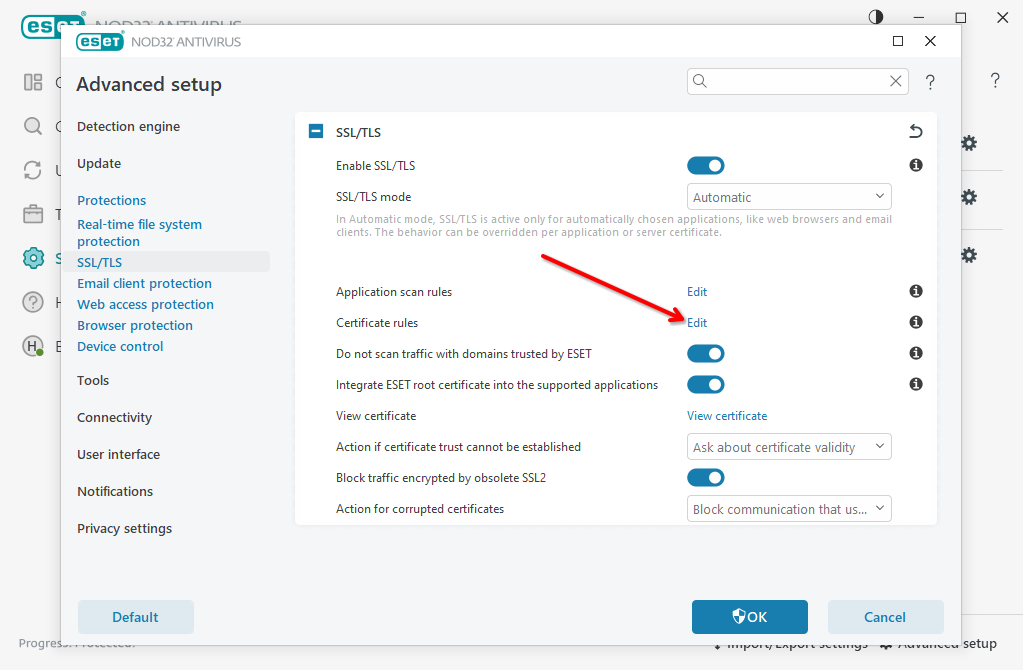Open Action if certificate trust cannot be established dropdown
Screen dimensions: 1023x670
789,447
